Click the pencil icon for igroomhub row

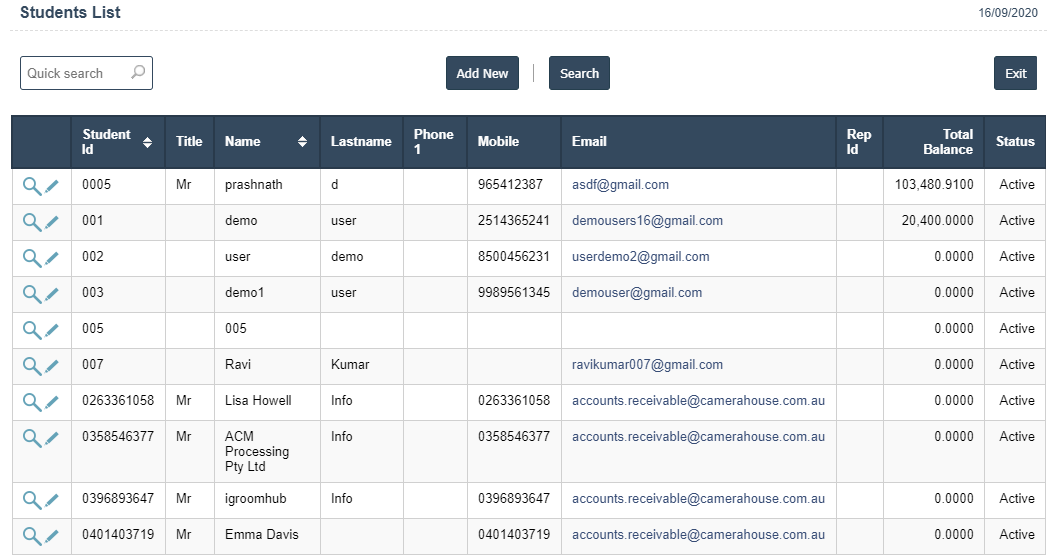click(52, 500)
